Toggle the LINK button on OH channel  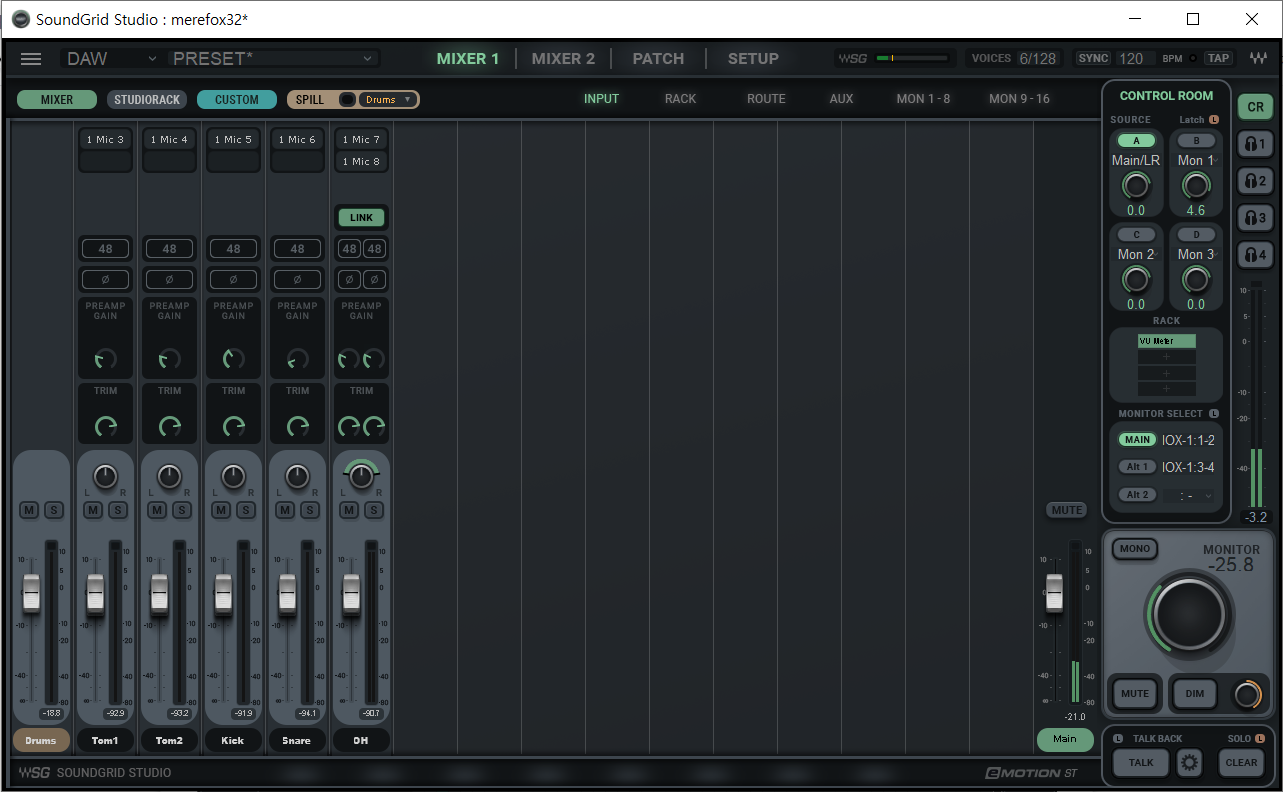tap(361, 217)
